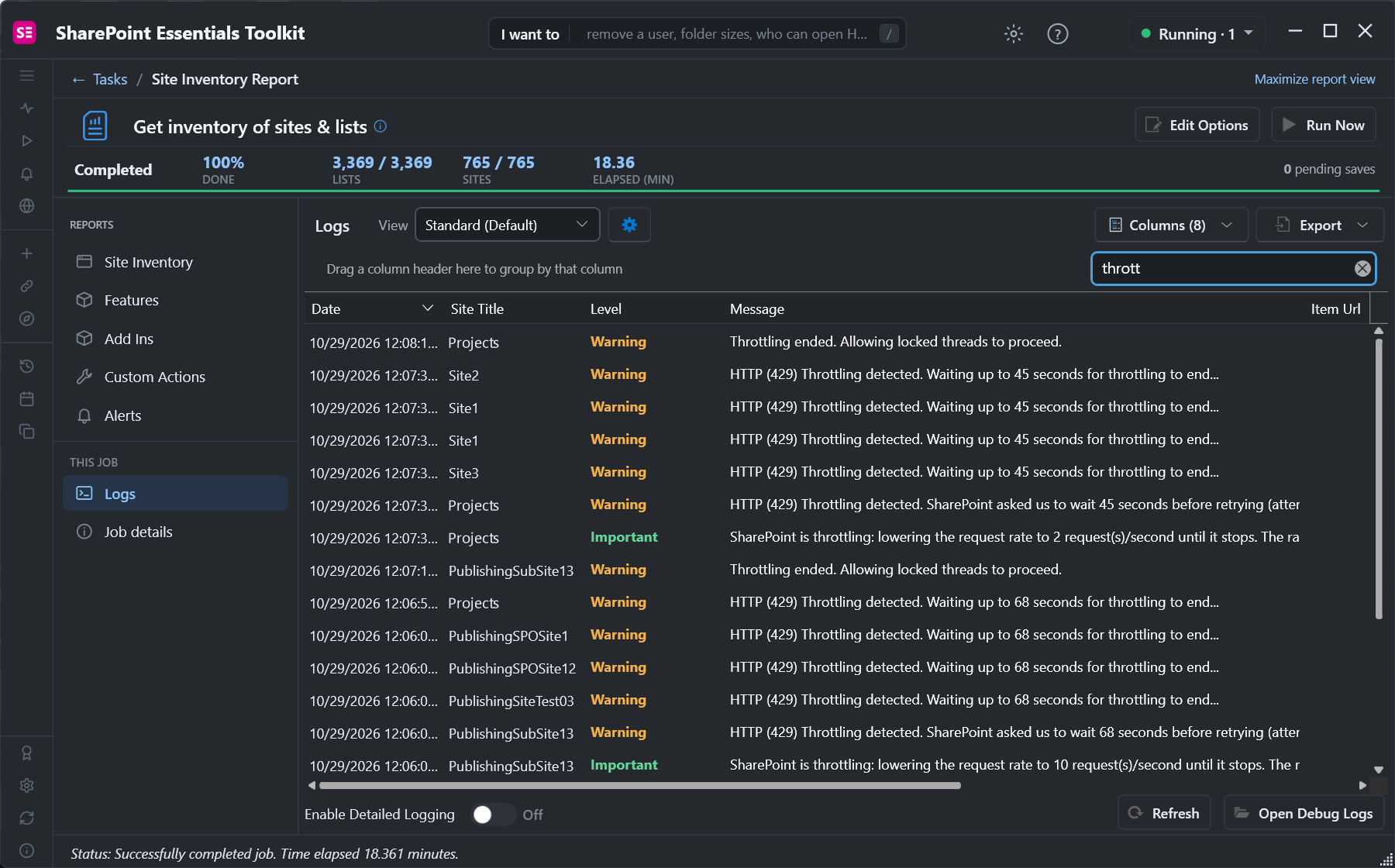Sort by the Date column arrow
The width and height of the screenshot is (1395, 868).
[x=427, y=308]
